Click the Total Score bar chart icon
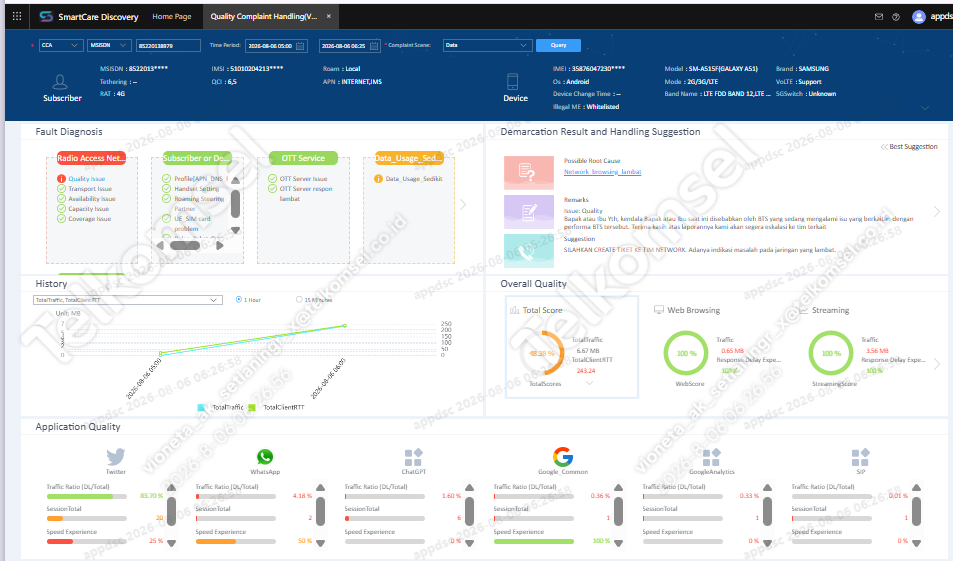953x561 pixels. point(514,310)
